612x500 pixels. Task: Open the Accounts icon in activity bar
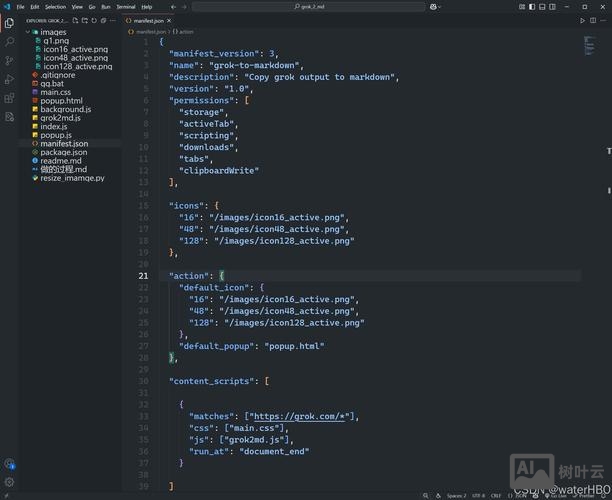[x=9, y=464]
